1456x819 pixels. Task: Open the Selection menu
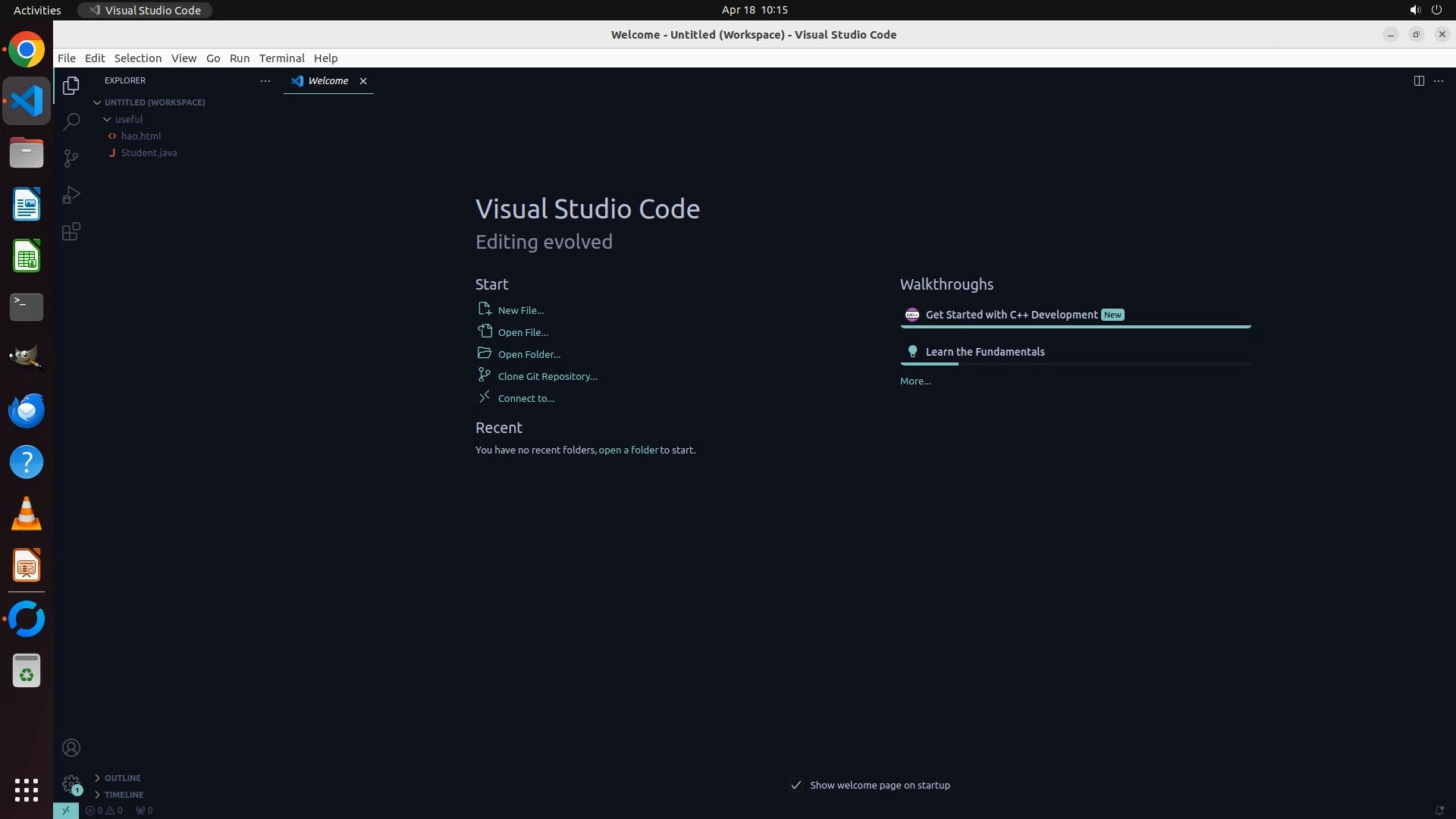coord(137,58)
